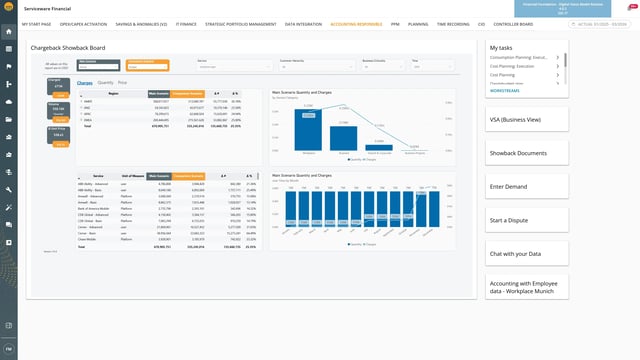
Task: Click the WORKSTREAMS link
Action: coord(504,91)
